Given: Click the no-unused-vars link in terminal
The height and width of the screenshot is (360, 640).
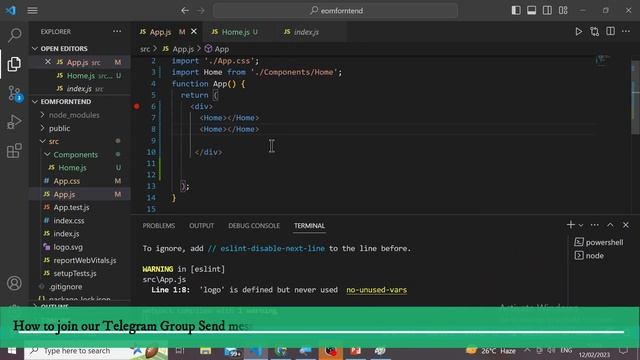Looking at the screenshot, I should pyautogui.click(x=376, y=290).
